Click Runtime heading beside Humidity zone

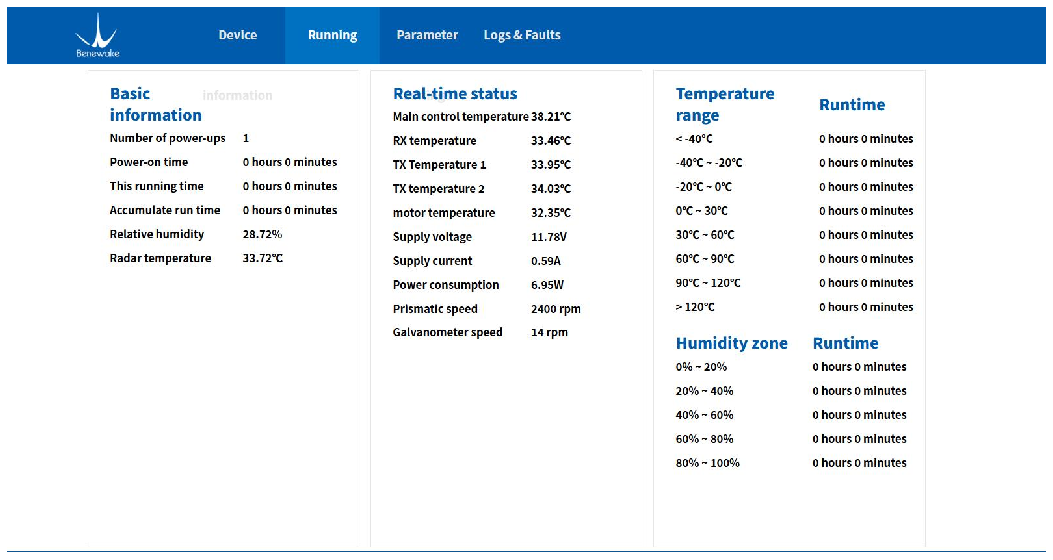coord(845,343)
